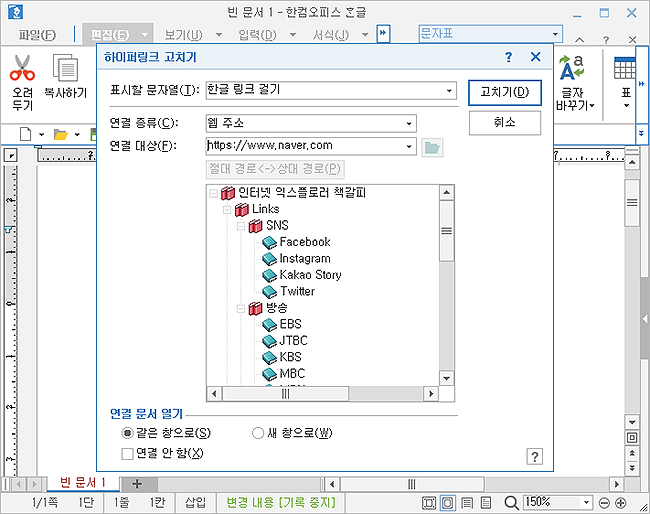Click the second view mode icon in status bar
This screenshot has height=514, width=650.
pos(448,503)
